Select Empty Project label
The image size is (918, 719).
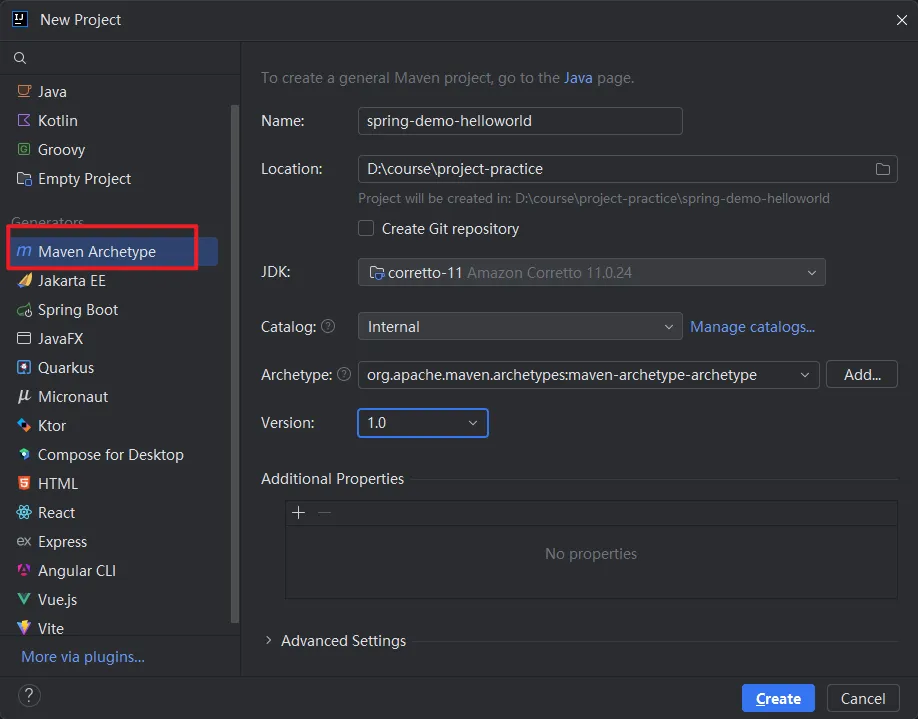coord(84,179)
